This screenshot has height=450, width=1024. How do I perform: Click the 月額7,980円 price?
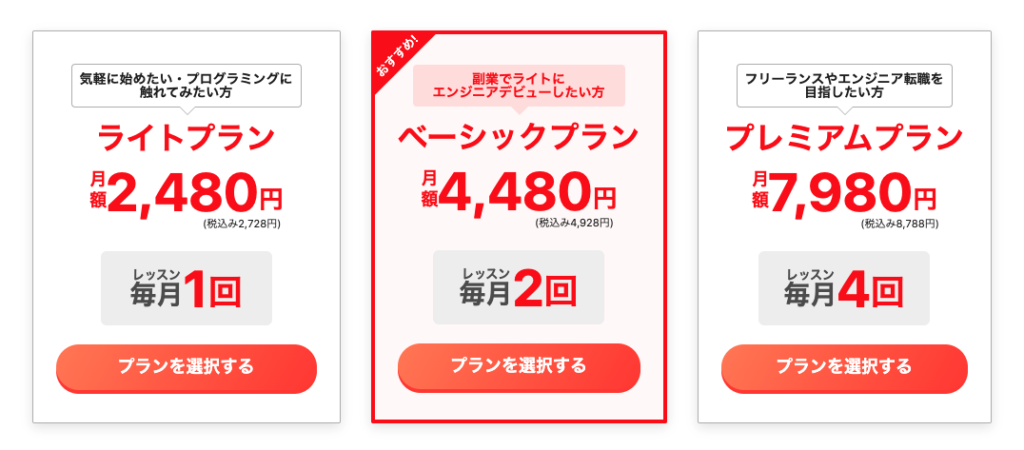click(844, 193)
